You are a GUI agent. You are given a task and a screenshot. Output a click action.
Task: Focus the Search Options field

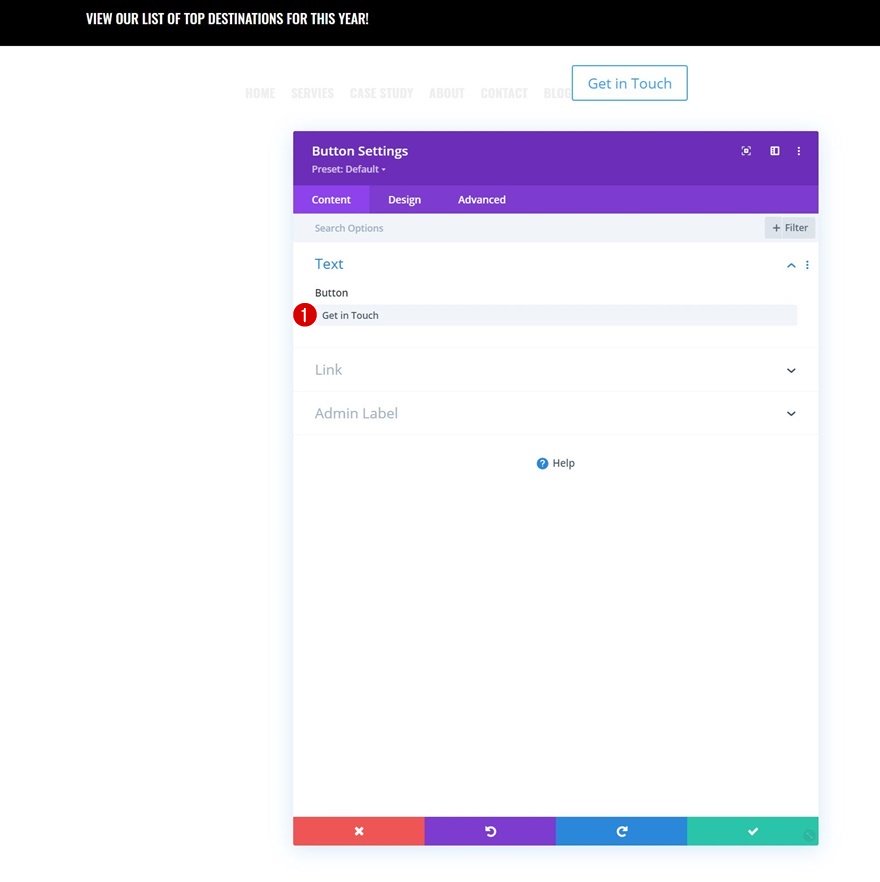point(528,228)
